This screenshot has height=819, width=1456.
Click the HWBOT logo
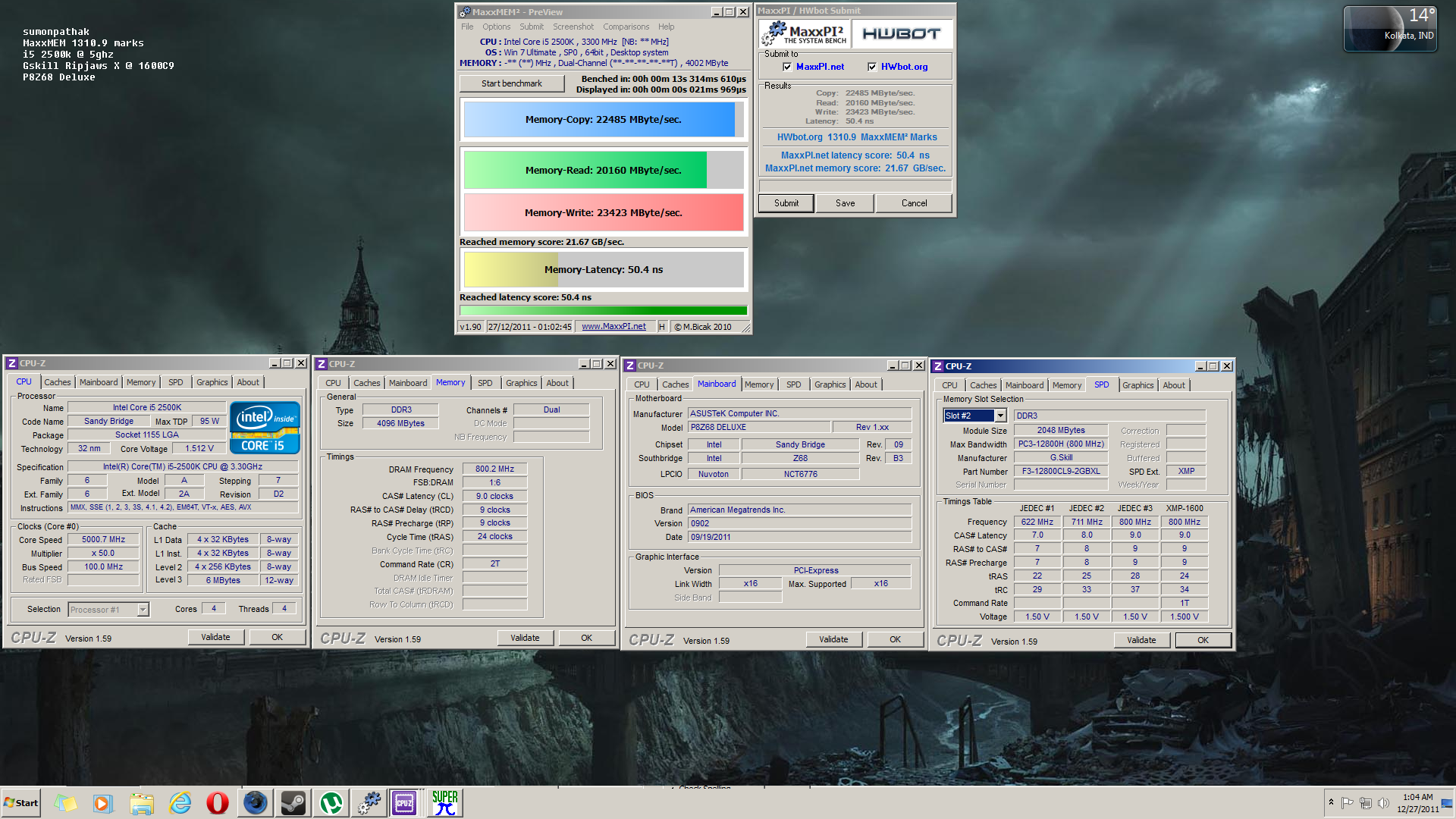pyautogui.click(x=901, y=33)
